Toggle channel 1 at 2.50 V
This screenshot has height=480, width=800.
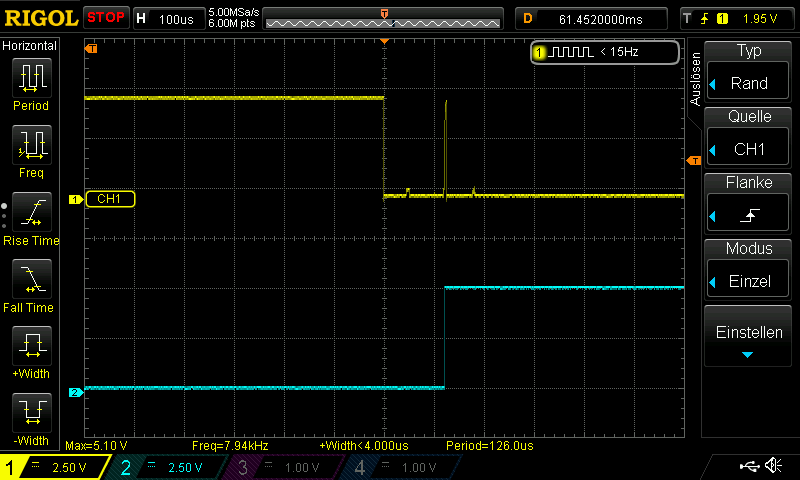click(53, 467)
